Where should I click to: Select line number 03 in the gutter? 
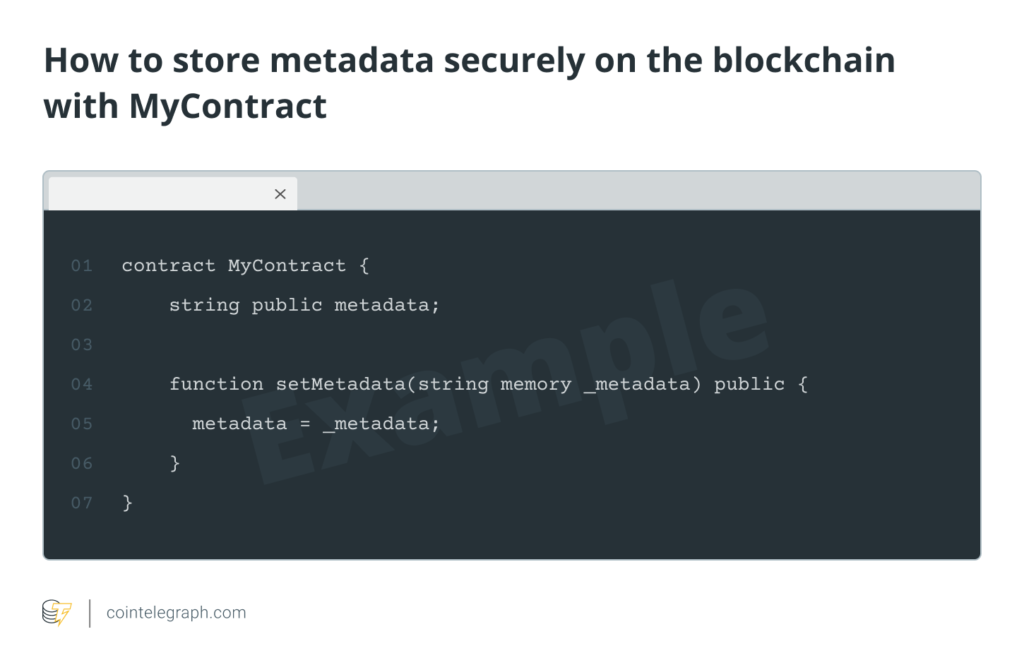click(81, 345)
